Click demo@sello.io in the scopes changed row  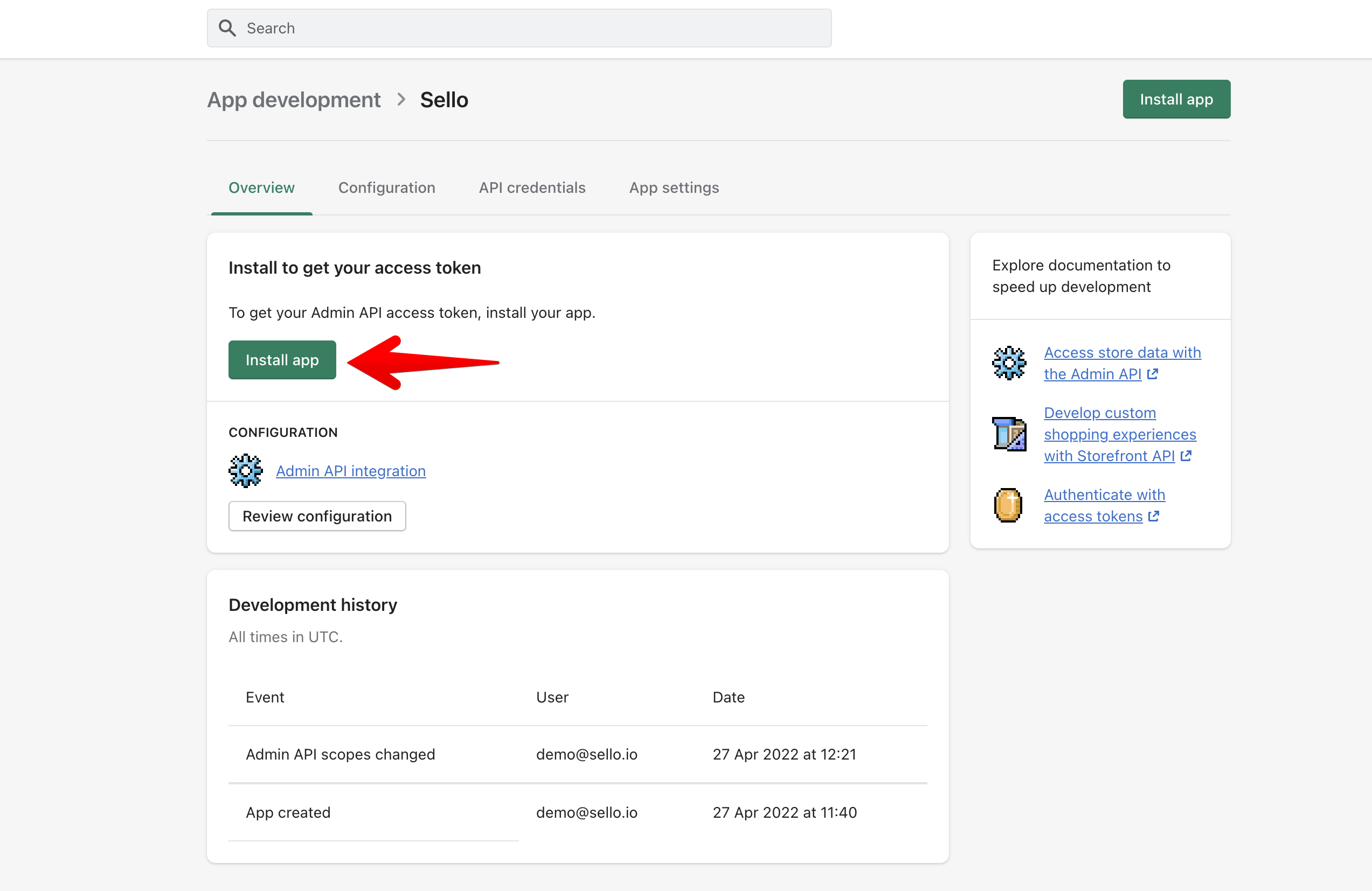(x=587, y=754)
